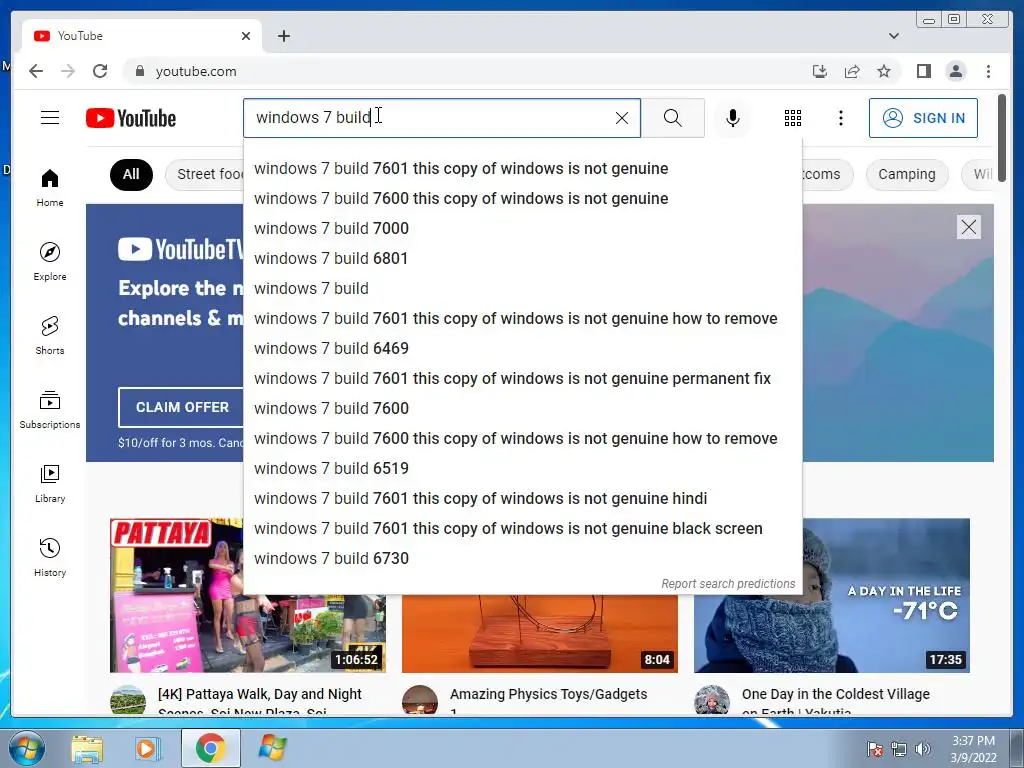This screenshot has height=768, width=1024.
Task: Open the Action Center flag tray icon
Action: tap(874, 749)
